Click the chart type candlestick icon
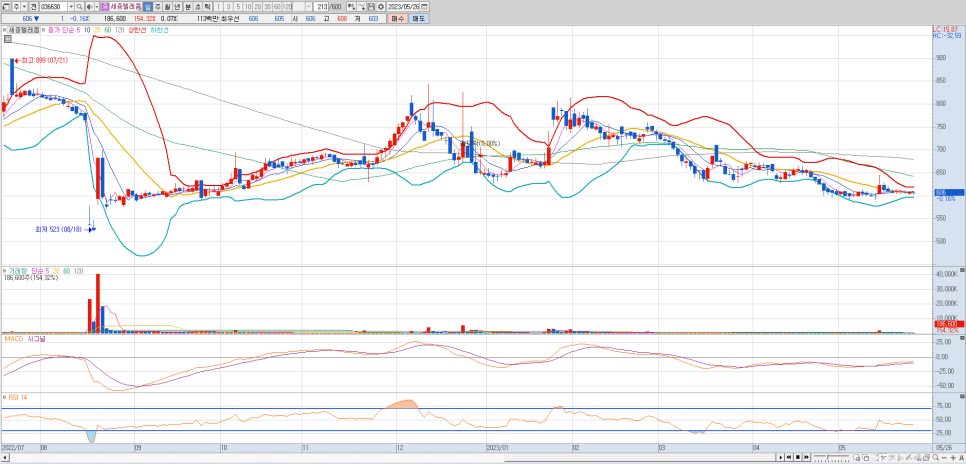966x464 pixels. [351, 6]
